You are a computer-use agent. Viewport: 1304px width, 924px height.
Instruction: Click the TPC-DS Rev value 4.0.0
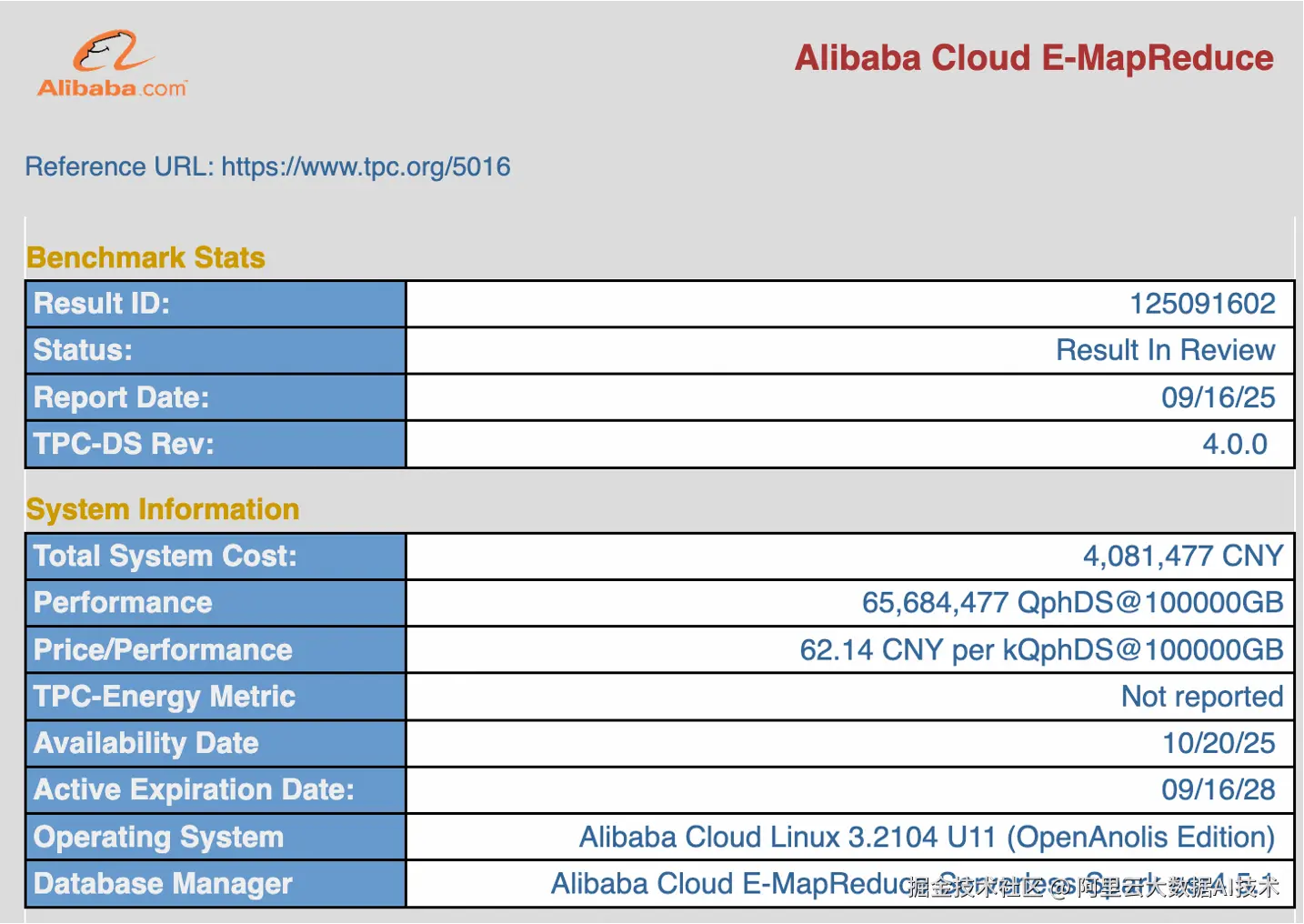coord(1234,444)
